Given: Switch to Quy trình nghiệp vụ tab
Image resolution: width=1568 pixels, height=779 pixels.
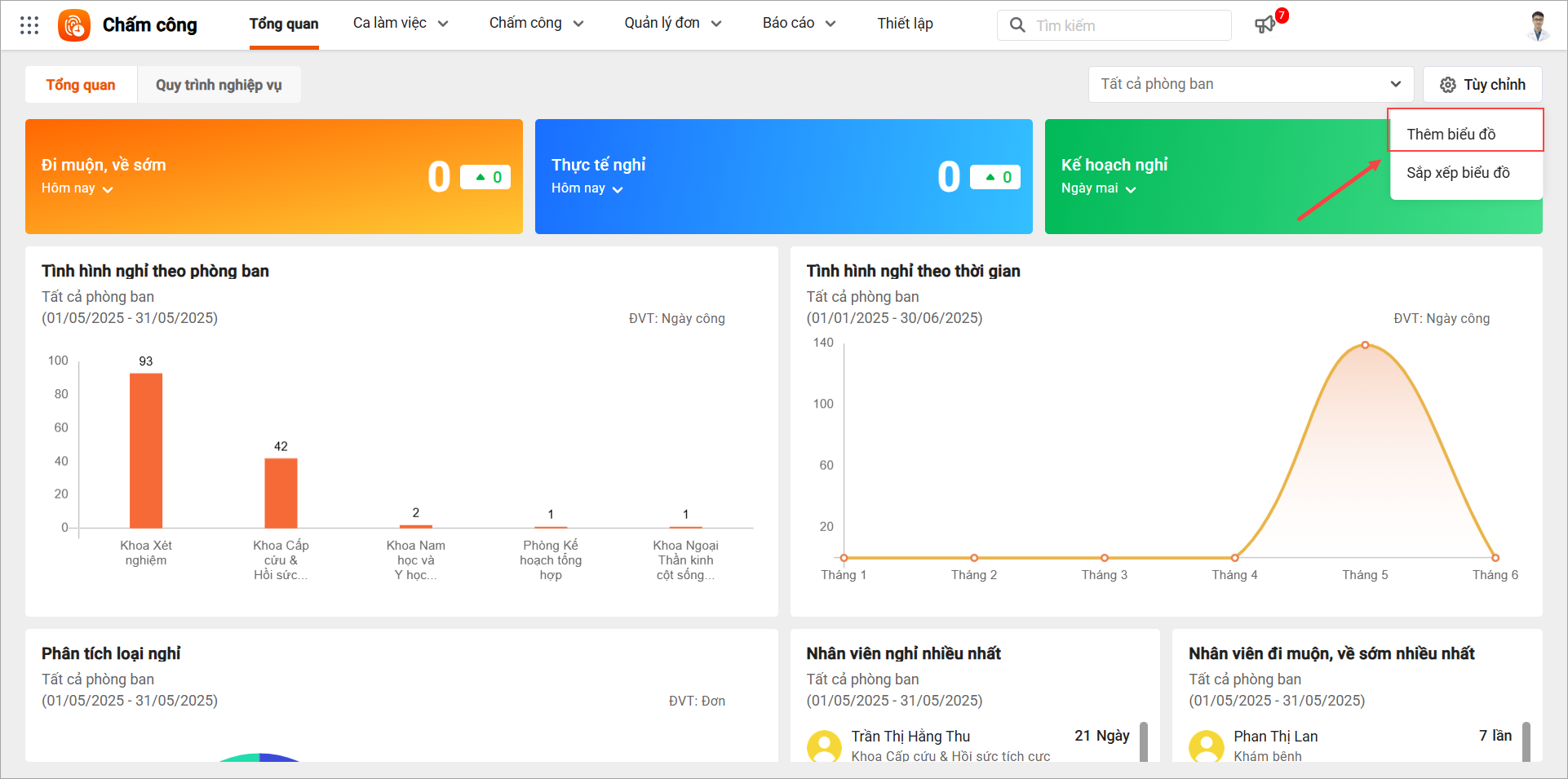Looking at the screenshot, I should click(x=219, y=85).
